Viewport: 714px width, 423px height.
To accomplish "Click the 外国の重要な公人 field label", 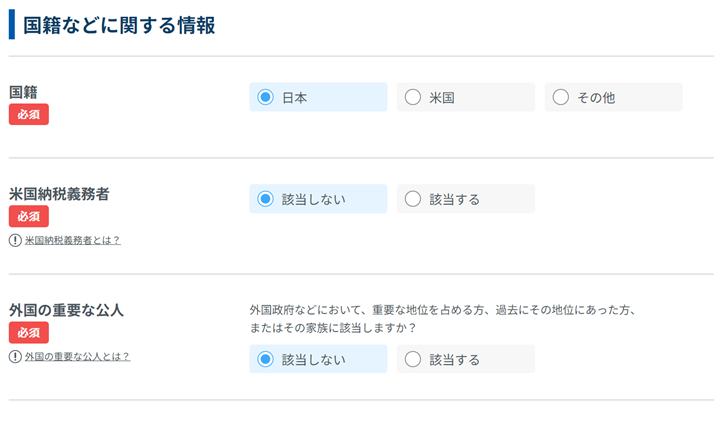I will (66, 310).
